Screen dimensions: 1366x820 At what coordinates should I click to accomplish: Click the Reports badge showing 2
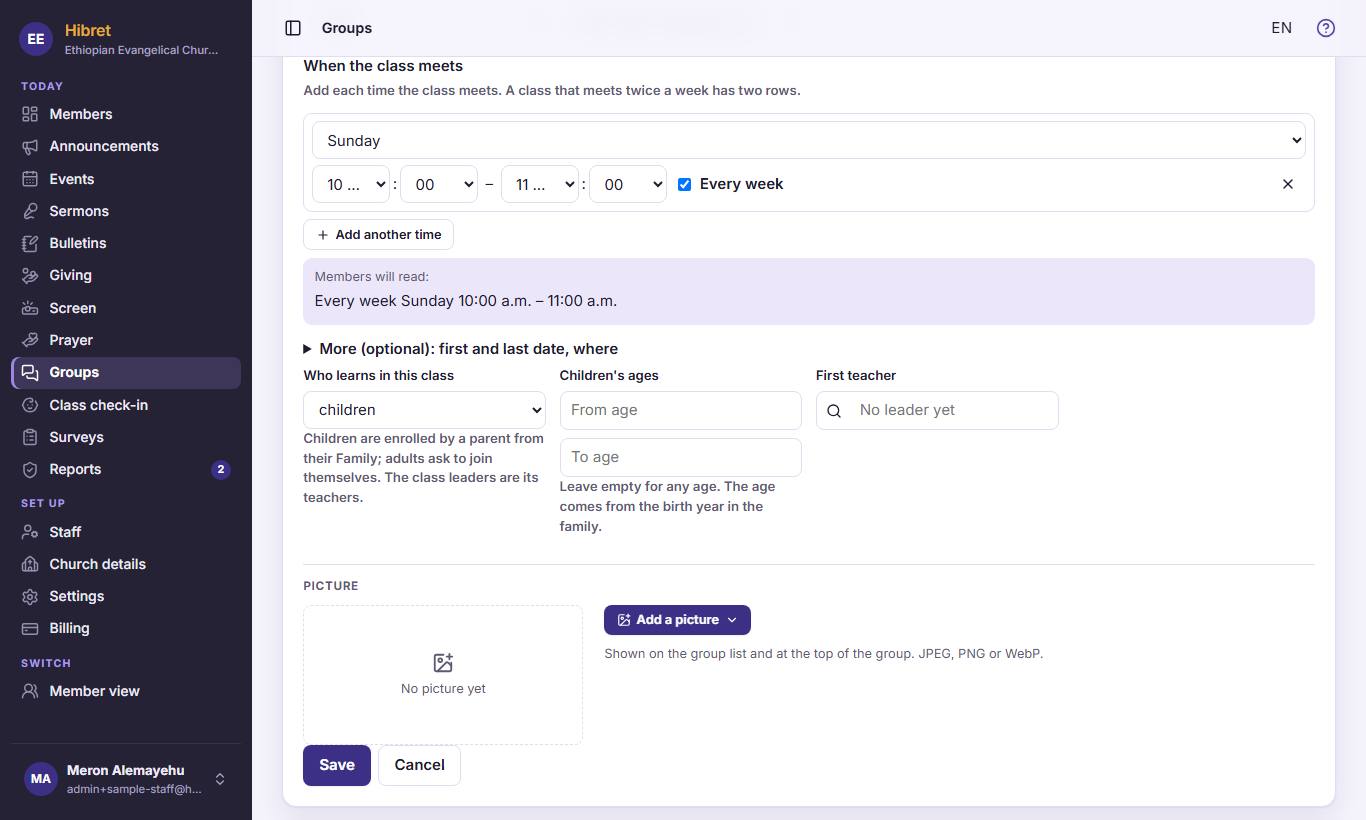(221, 469)
